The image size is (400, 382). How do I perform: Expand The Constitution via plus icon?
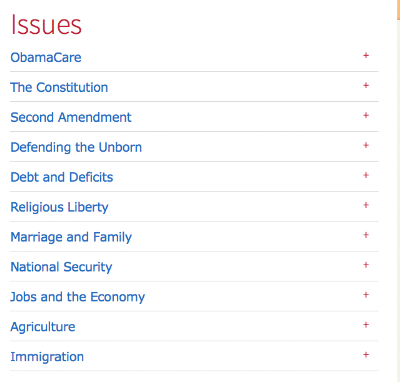pyautogui.click(x=366, y=85)
